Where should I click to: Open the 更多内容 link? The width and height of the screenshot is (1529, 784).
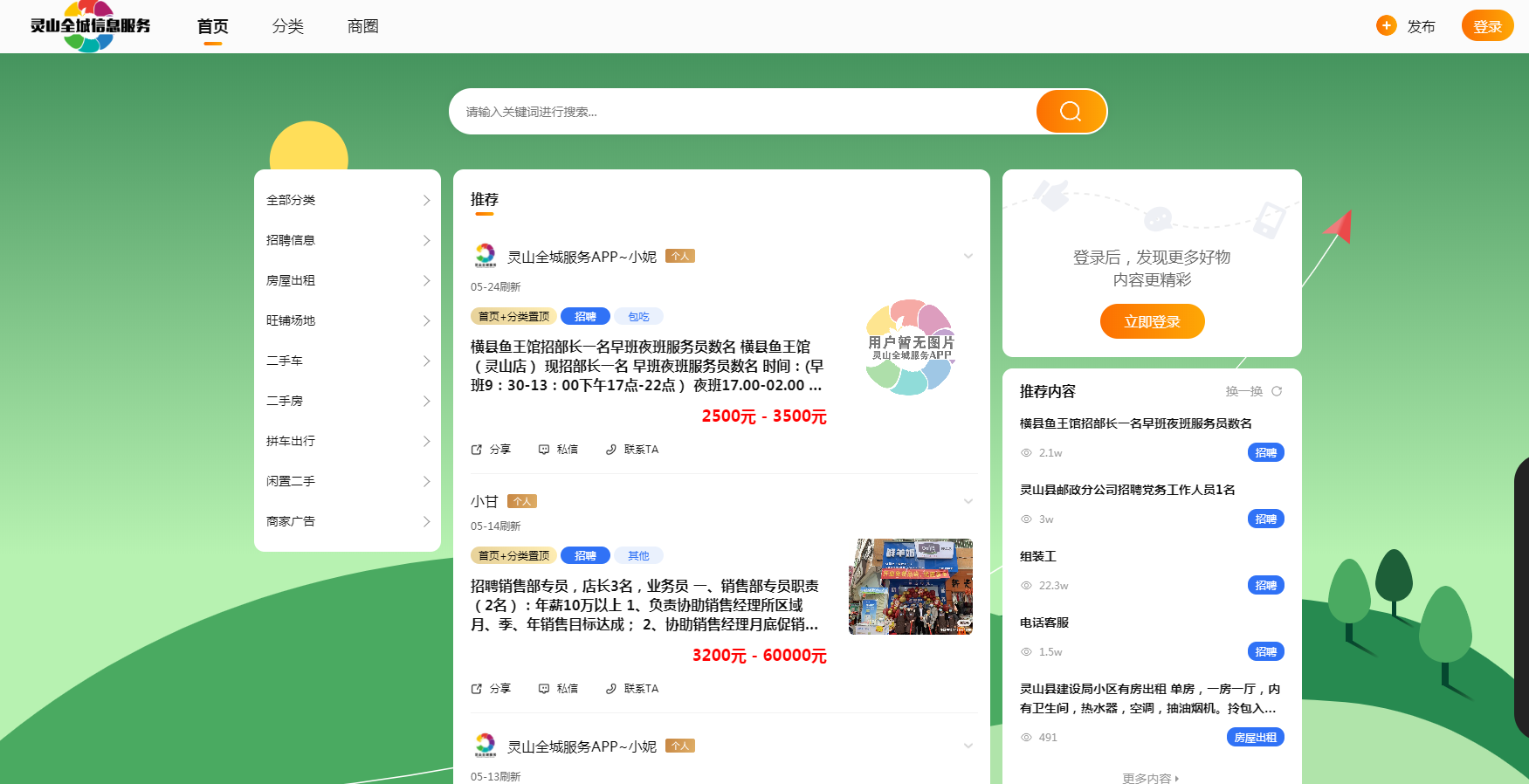point(1150,778)
